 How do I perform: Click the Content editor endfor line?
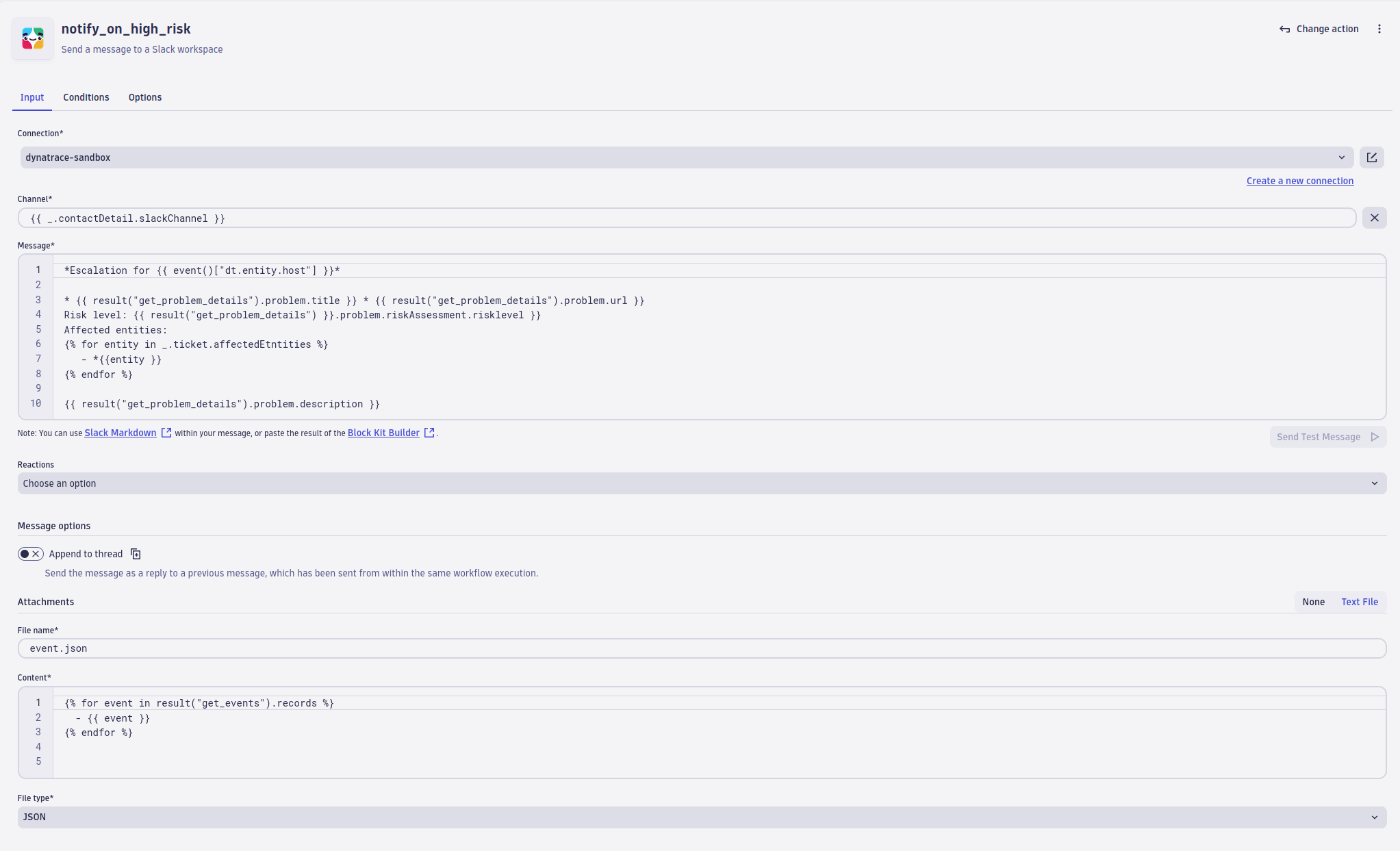(99, 733)
